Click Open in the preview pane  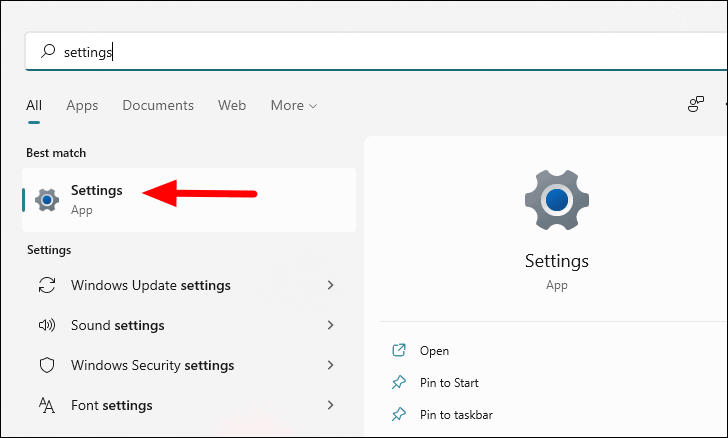(x=434, y=351)
